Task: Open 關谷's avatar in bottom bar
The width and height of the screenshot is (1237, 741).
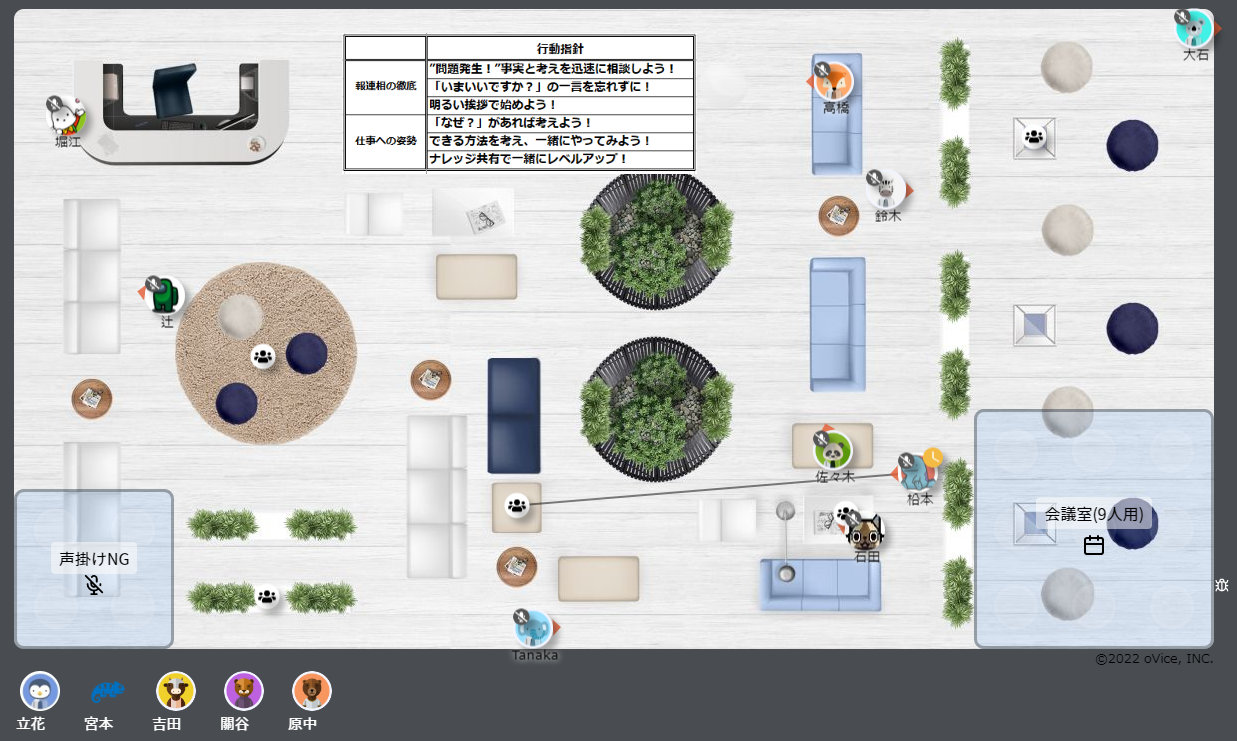Action: 244,691
